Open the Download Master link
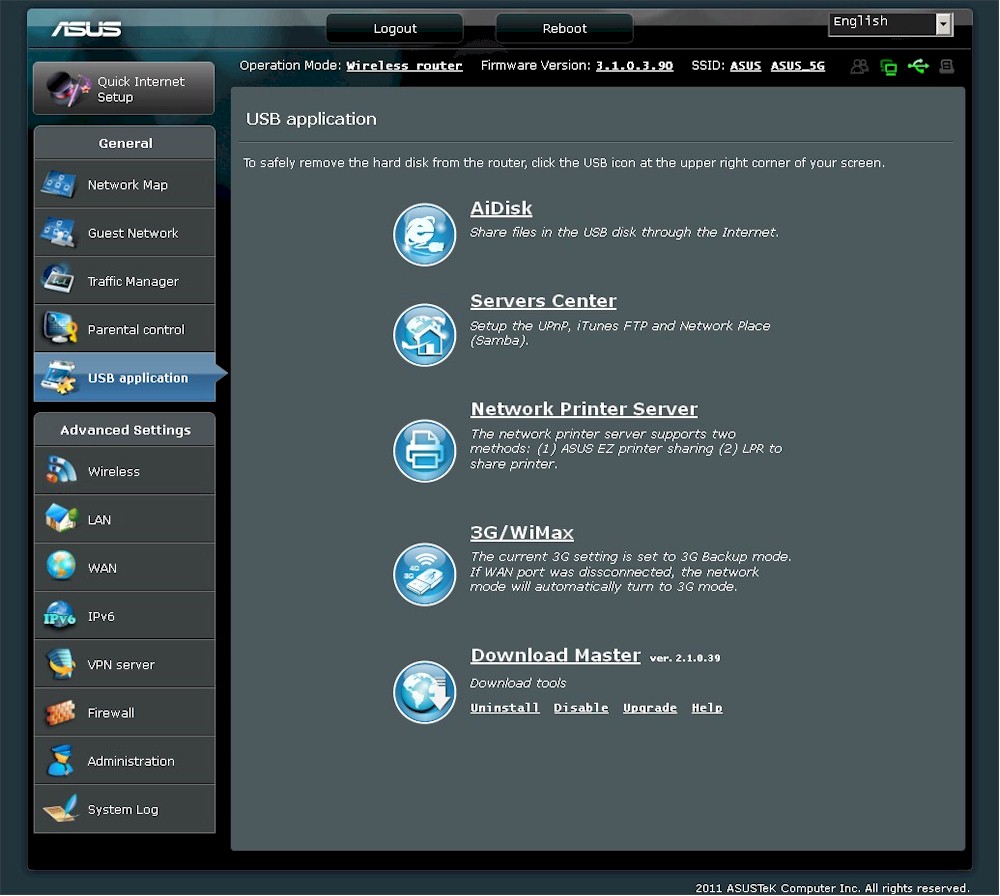 (555, 655)
